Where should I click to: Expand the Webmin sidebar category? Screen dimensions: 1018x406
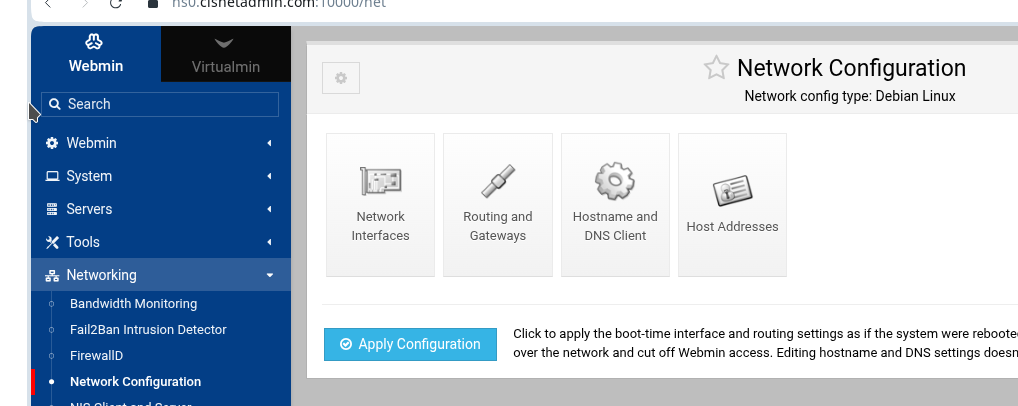(x=161, y=143)
